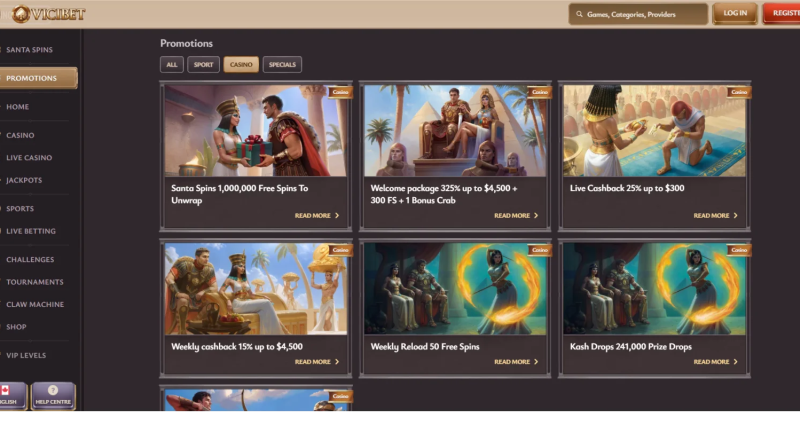Click the Promotions page heading
The image size is (800, 440).
pyautogui.click(x=186, y=43)
